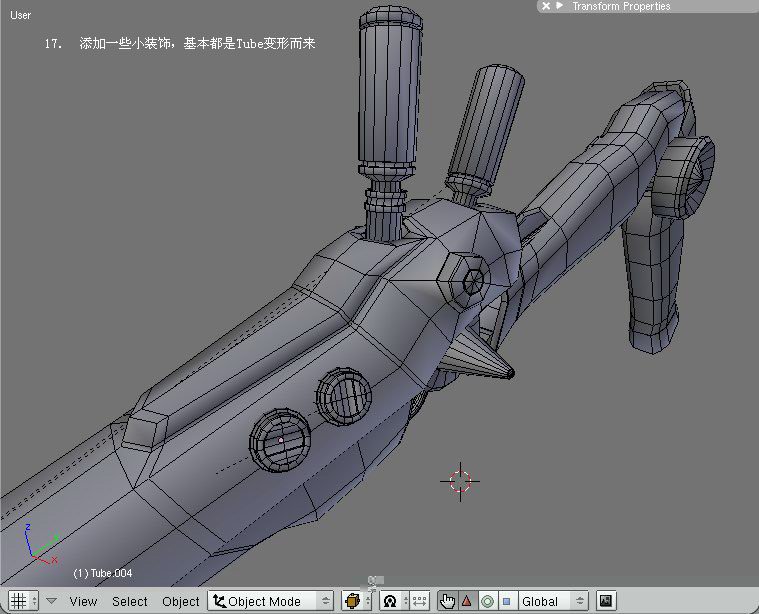Image resolution: width=759 pixels, height=614 pixels.
Task: Click the 3D cursor crosshair in viewport
Action: [x=460, y=481]
